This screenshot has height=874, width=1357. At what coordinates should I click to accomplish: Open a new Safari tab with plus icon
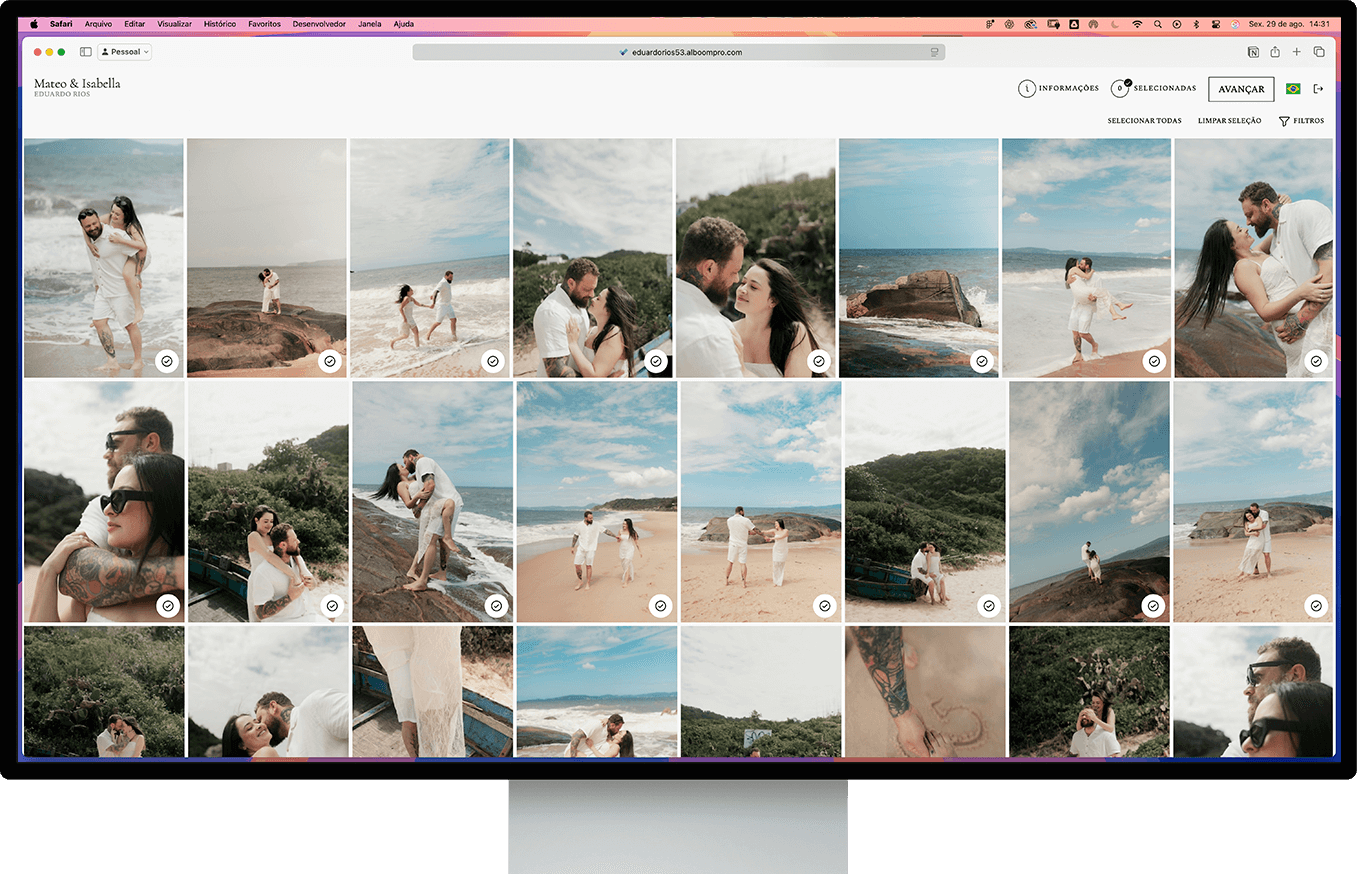tap(1297, 52)
